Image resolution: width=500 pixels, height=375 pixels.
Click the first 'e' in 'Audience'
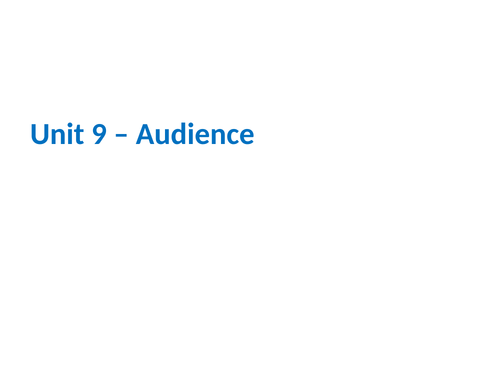pyautogui.click(x=202, y=137)
